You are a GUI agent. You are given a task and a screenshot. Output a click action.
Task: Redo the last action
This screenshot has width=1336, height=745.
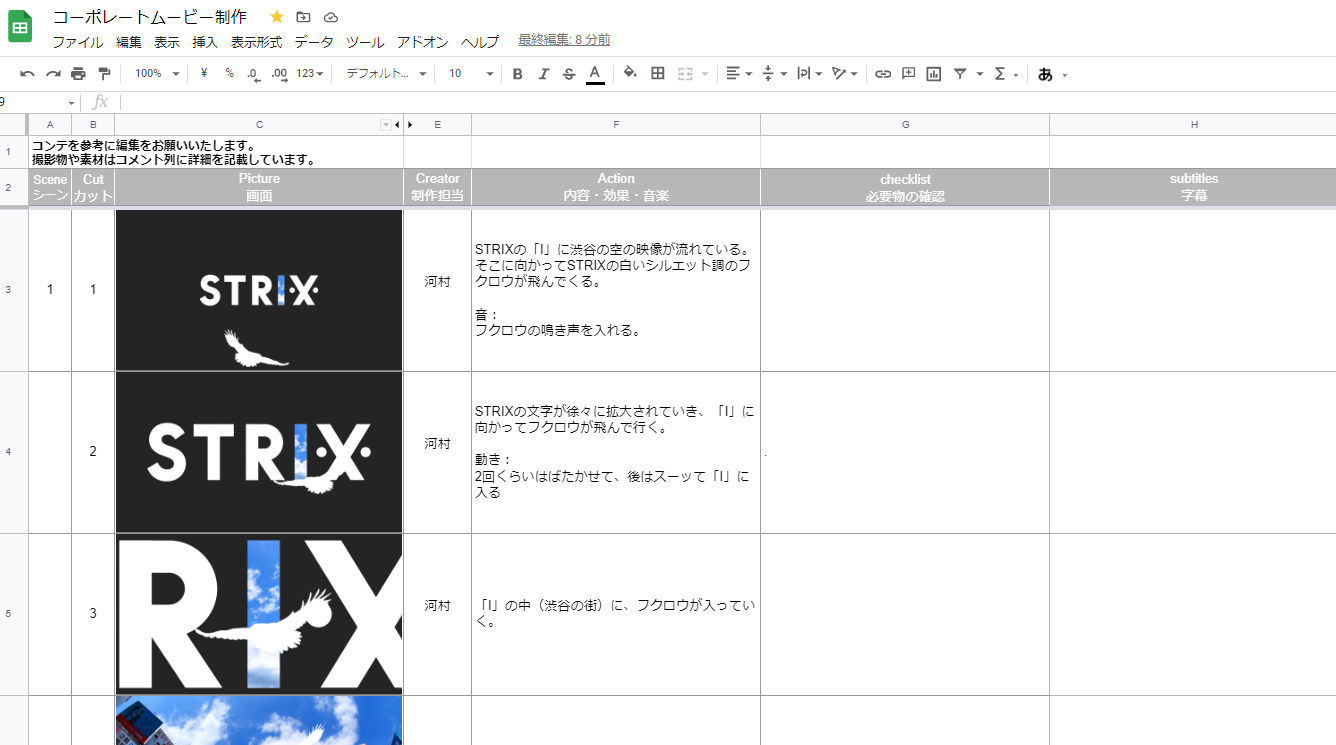53,74
